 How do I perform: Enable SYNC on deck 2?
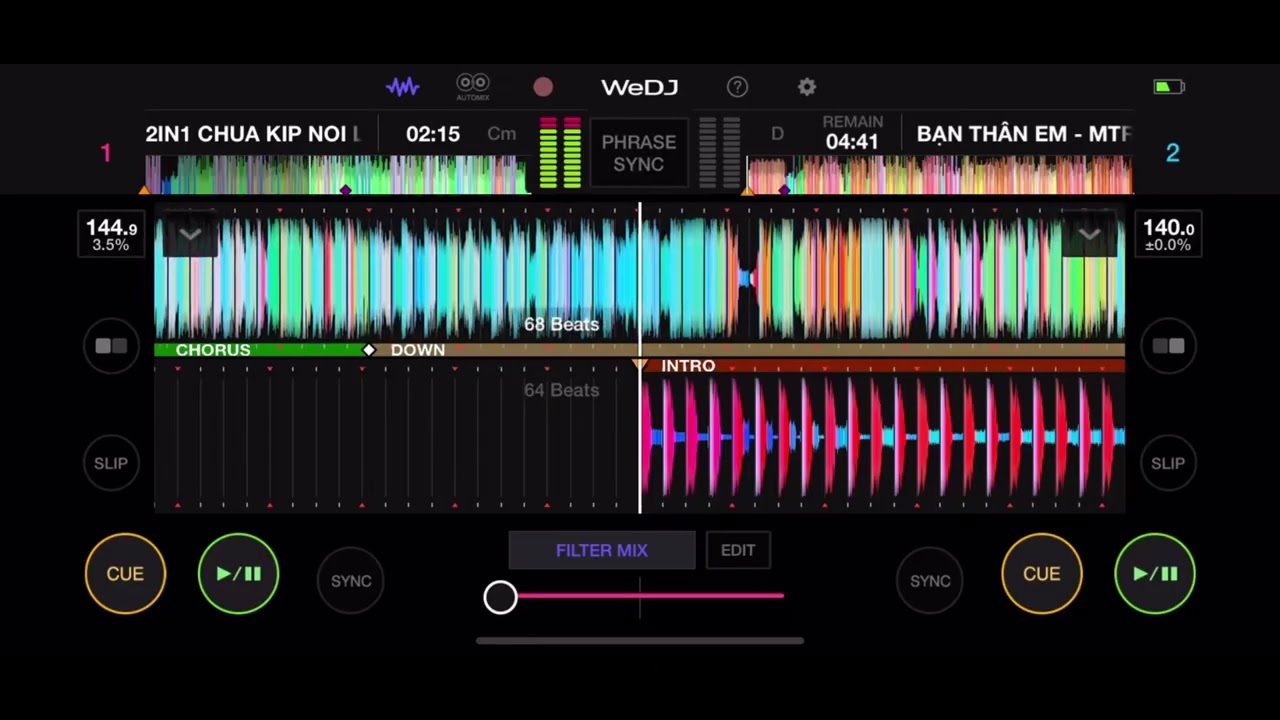point(930,580)
